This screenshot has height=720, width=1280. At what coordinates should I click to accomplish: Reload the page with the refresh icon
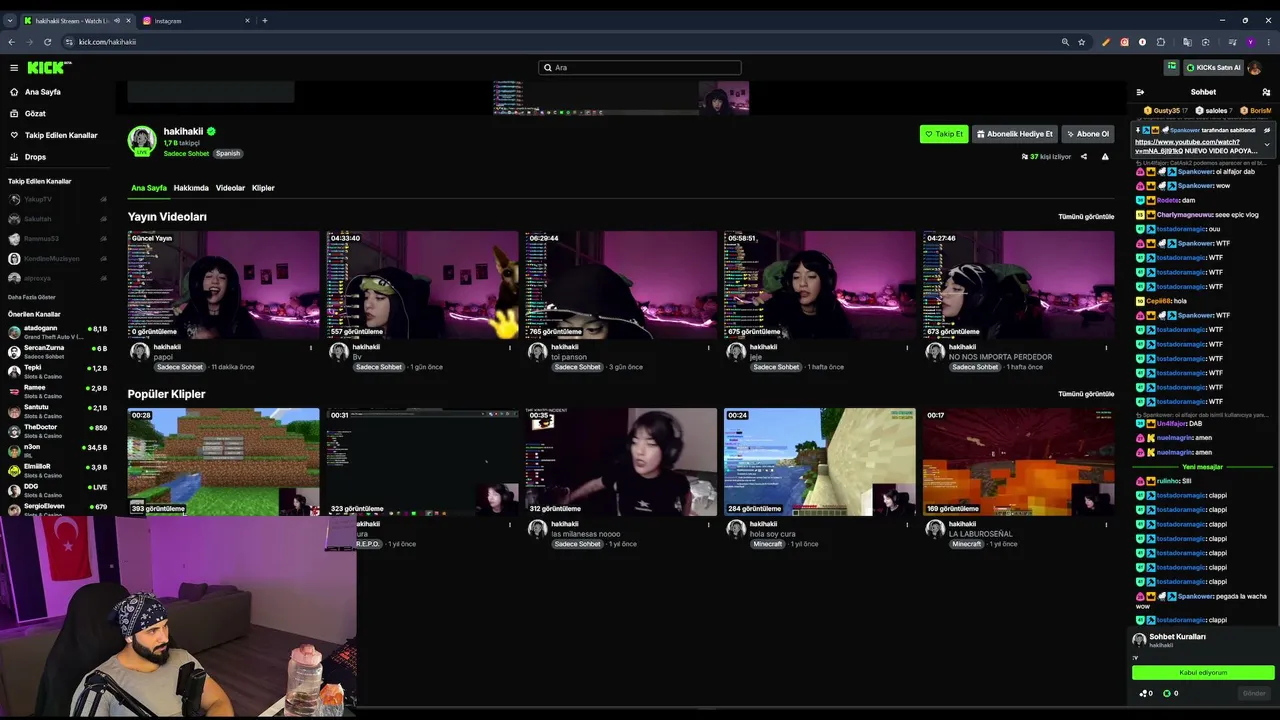pos(47,42)
